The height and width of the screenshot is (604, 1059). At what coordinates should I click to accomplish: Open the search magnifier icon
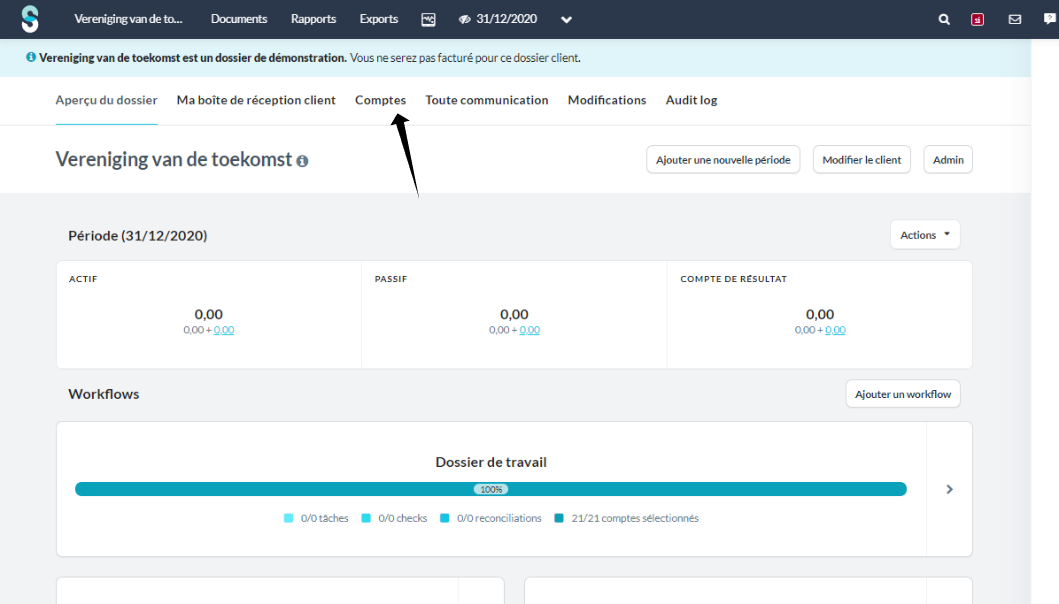[944, 20]
